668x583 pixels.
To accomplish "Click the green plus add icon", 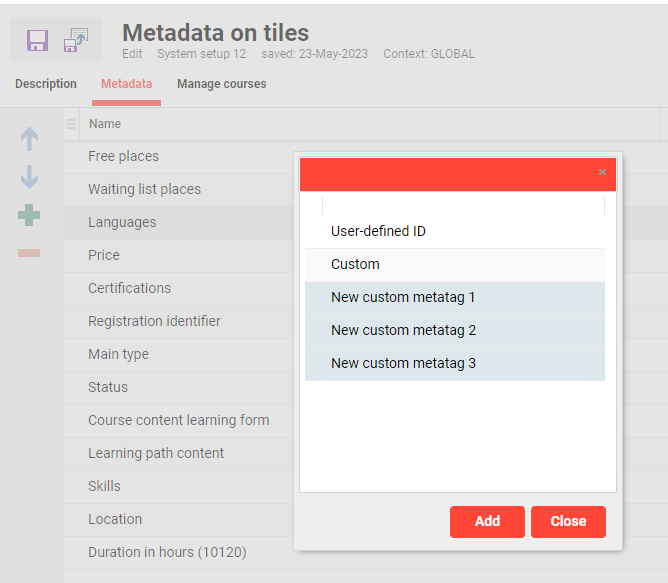I will [29, 215].
